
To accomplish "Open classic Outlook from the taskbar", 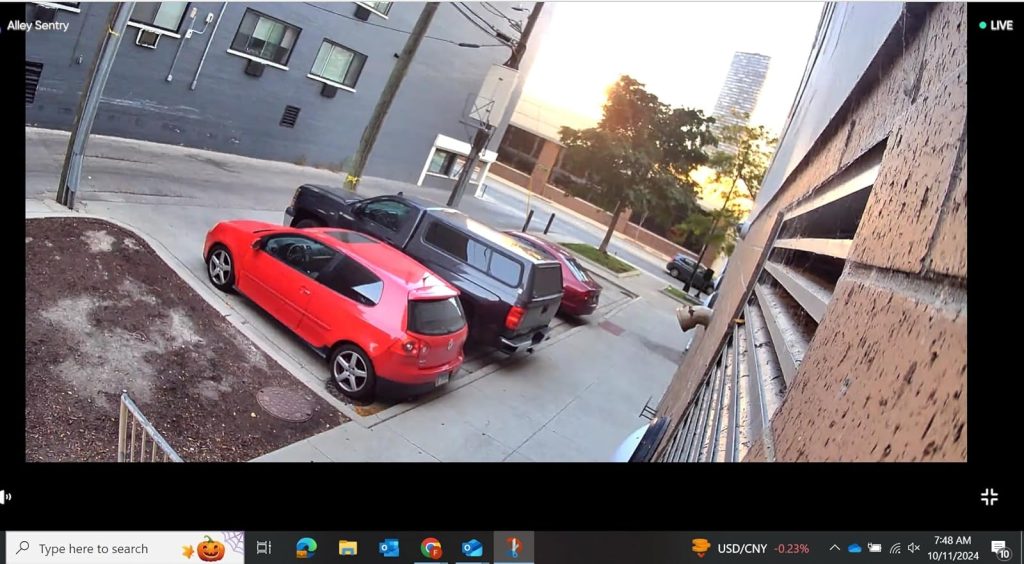I will [389, 548].
